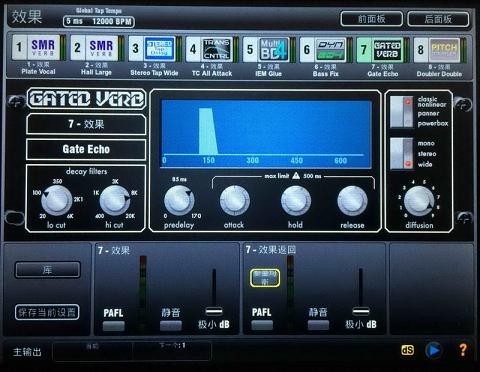The width and height of the screenshot is (480, 372).
Task: Click the classic/nonlinear/panner/powerbox mode switch
Action: click(402, 112)
